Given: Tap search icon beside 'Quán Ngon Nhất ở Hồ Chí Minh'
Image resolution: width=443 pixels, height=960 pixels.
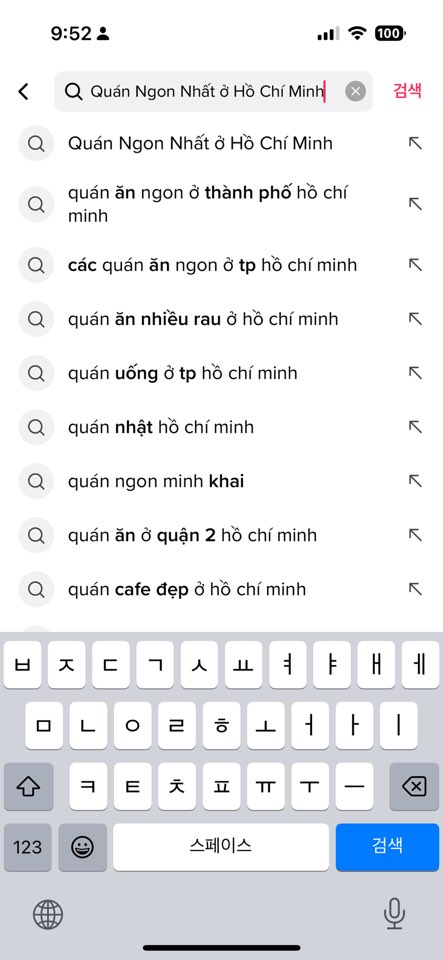Looking at the screenshot, I should coord(36,143).
